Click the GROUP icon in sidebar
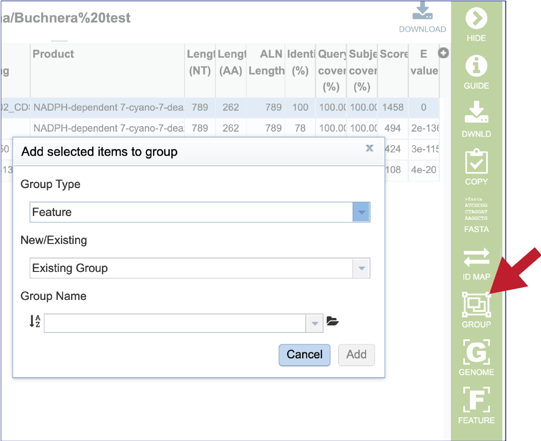This screenshot has height=441, width=541. (x=476, y=304)
